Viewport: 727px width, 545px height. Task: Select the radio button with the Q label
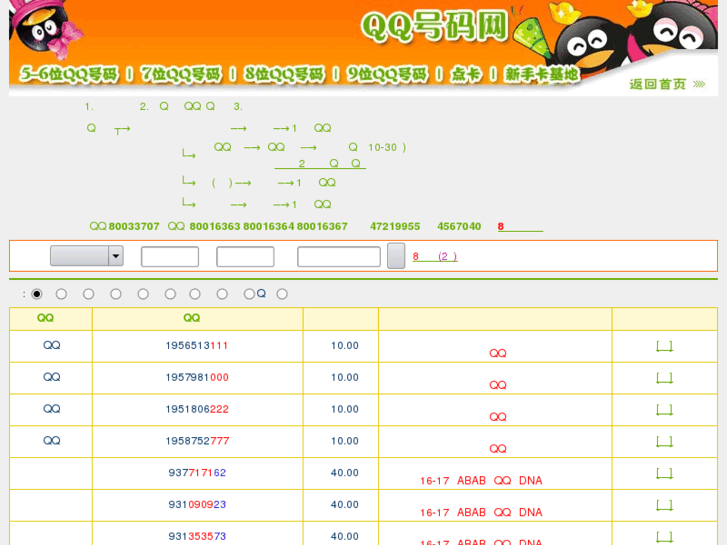click(249, 294)
